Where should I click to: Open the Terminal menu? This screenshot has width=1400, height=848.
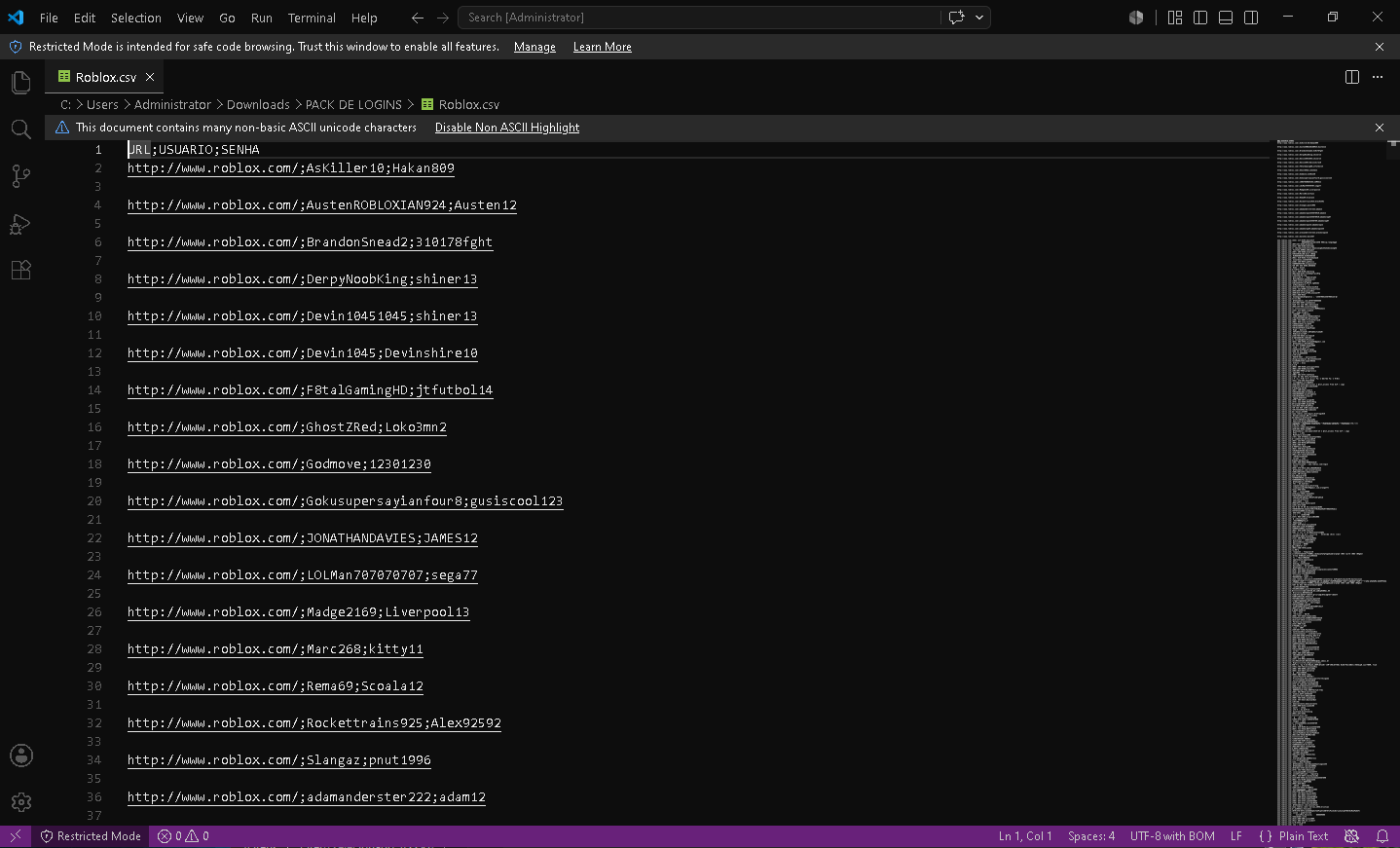(312, 18)
